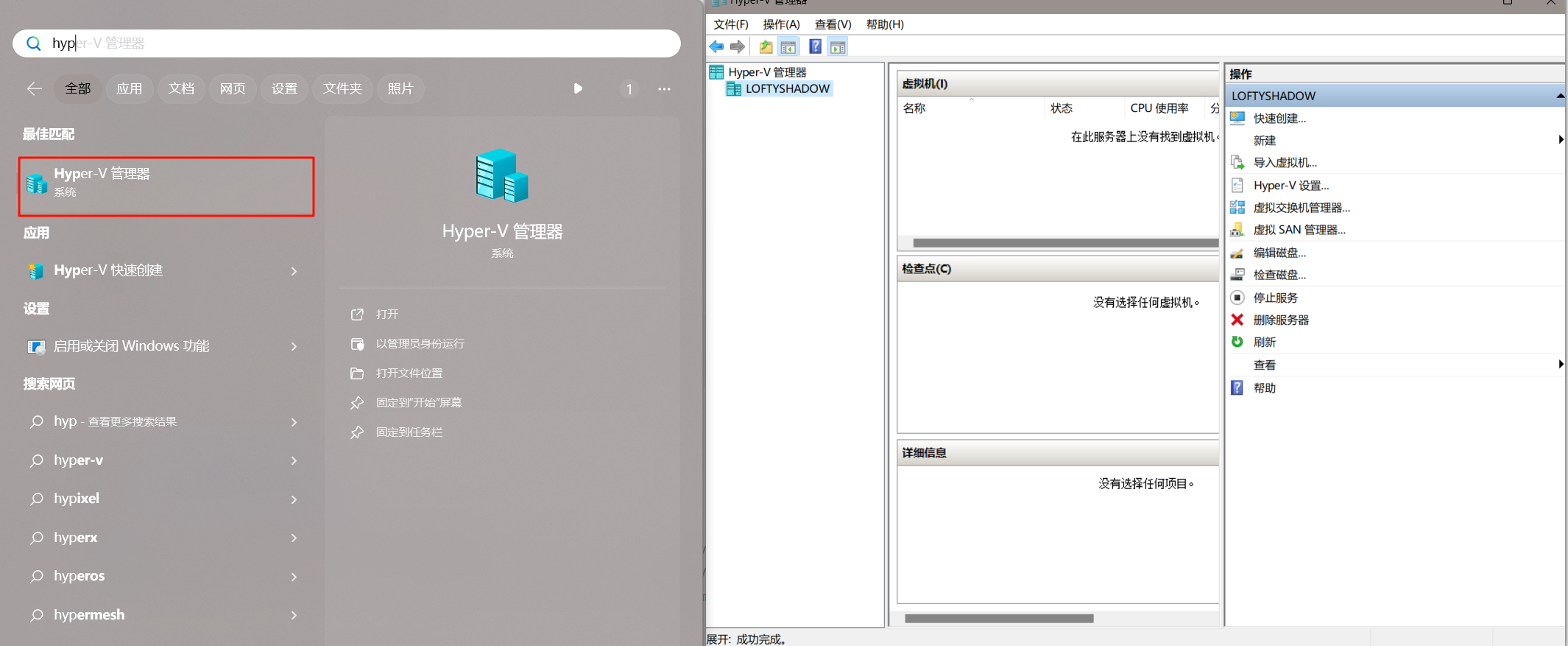Expand the hyperx suggestion chevron

[294, 538]
